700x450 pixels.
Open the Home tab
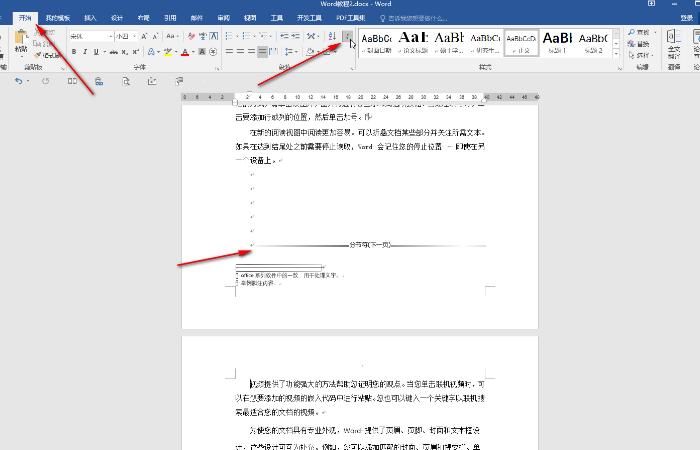coord(25,18)
